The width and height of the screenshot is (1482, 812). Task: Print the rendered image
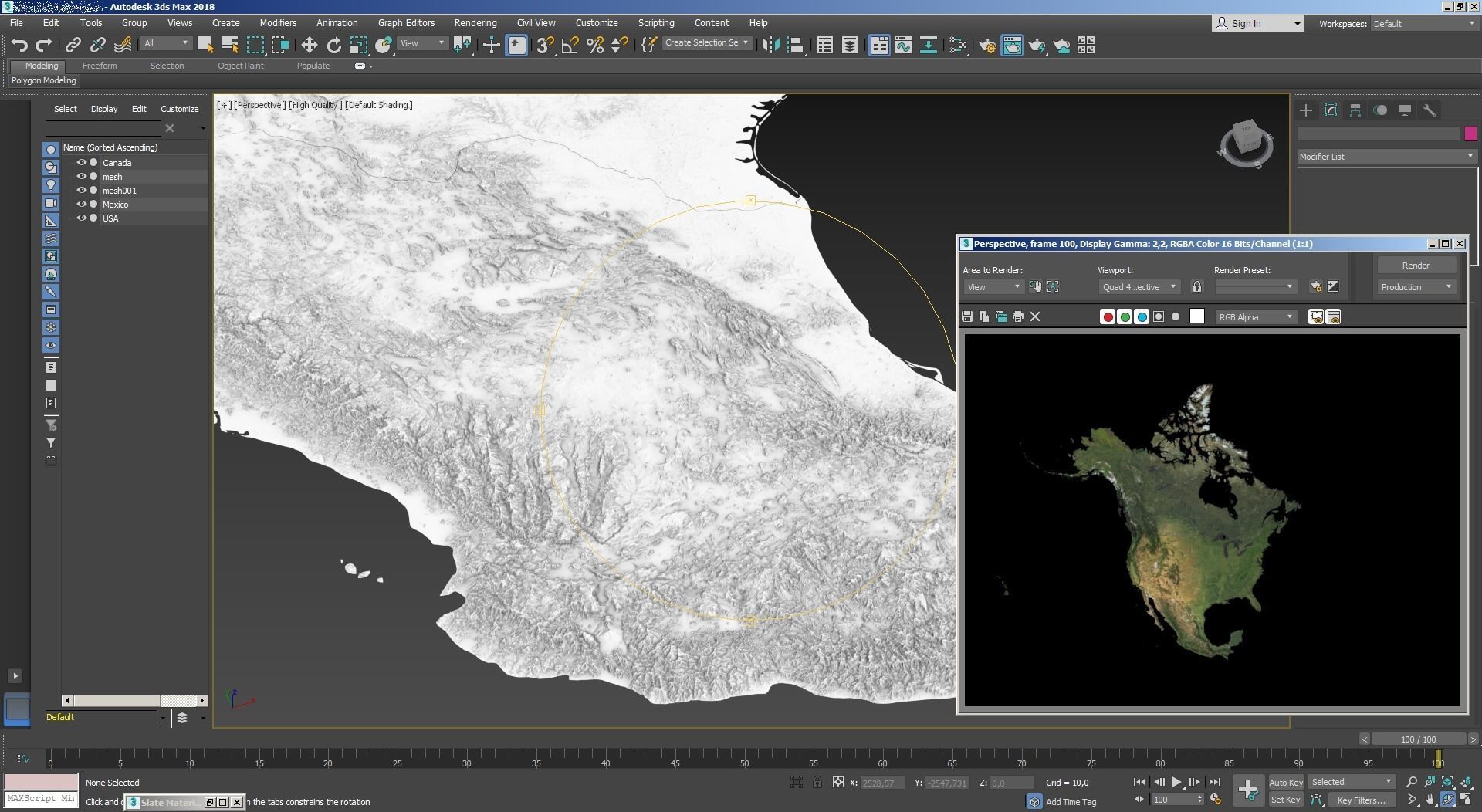tap(1018, 316)
